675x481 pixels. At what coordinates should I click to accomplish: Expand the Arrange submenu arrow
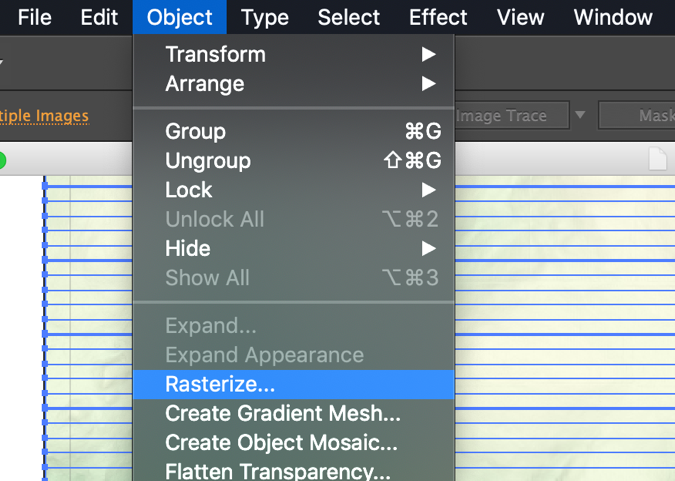pos(428,84)
